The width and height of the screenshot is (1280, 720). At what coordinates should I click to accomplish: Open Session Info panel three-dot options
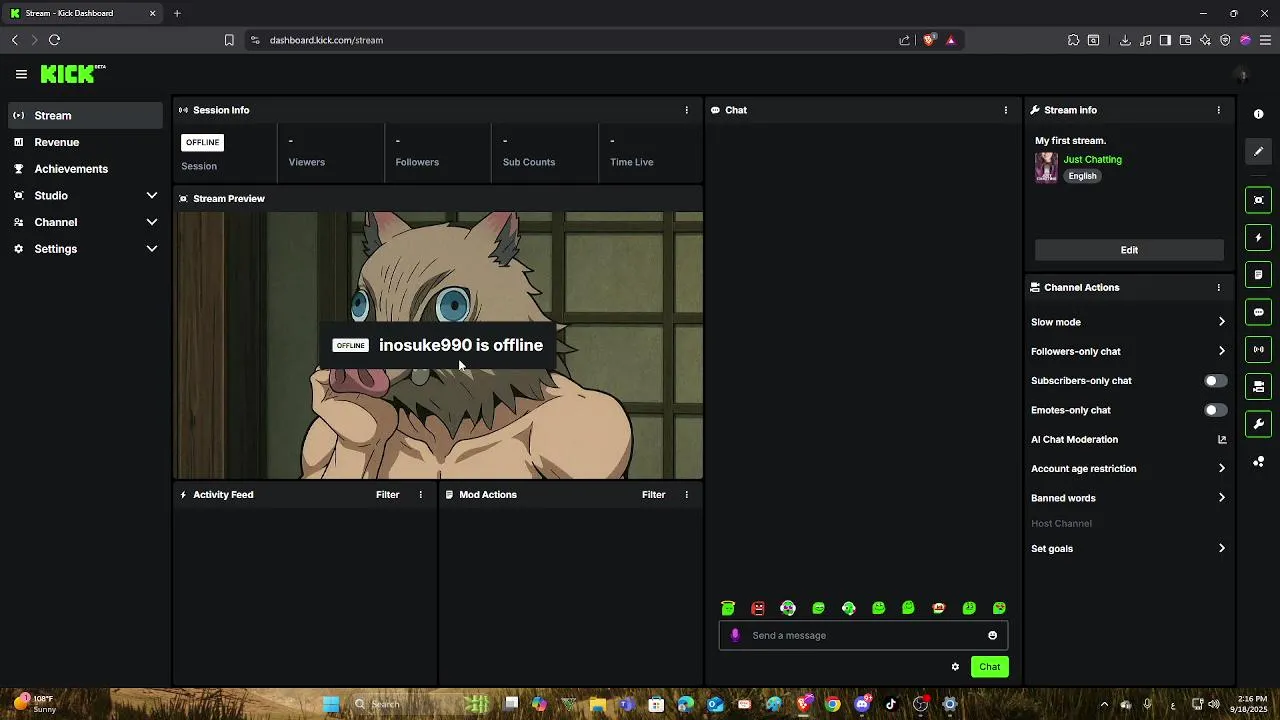[686, 110]
